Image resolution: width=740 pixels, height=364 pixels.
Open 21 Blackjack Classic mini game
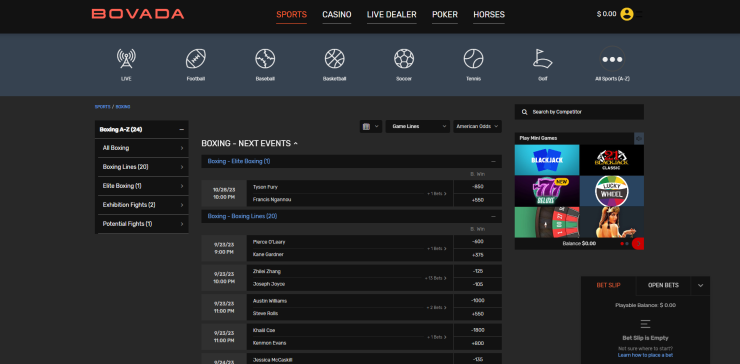pos(612,160)
